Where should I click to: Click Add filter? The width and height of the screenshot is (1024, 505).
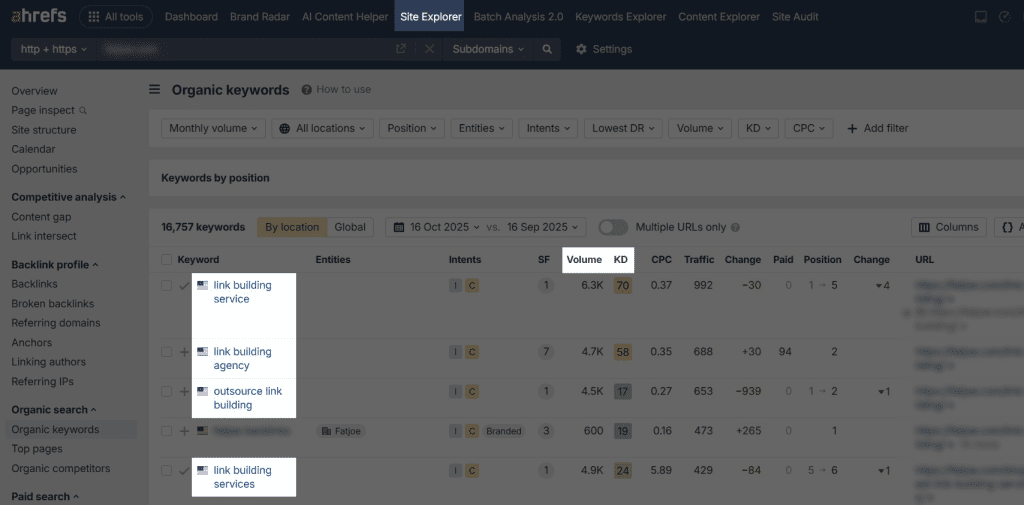click(878, 129)
